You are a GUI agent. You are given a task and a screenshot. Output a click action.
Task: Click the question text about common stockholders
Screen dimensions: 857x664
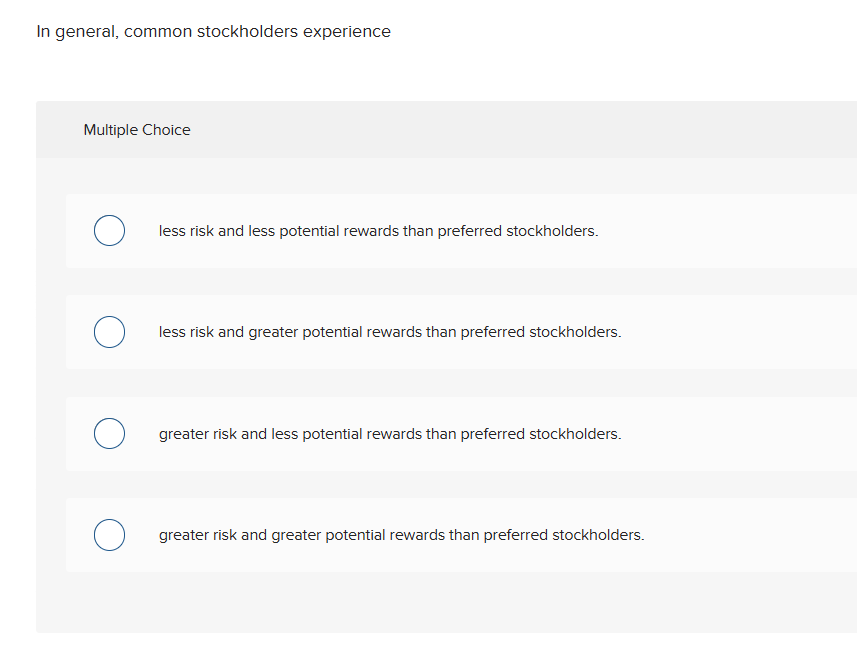tap(213, 31)
